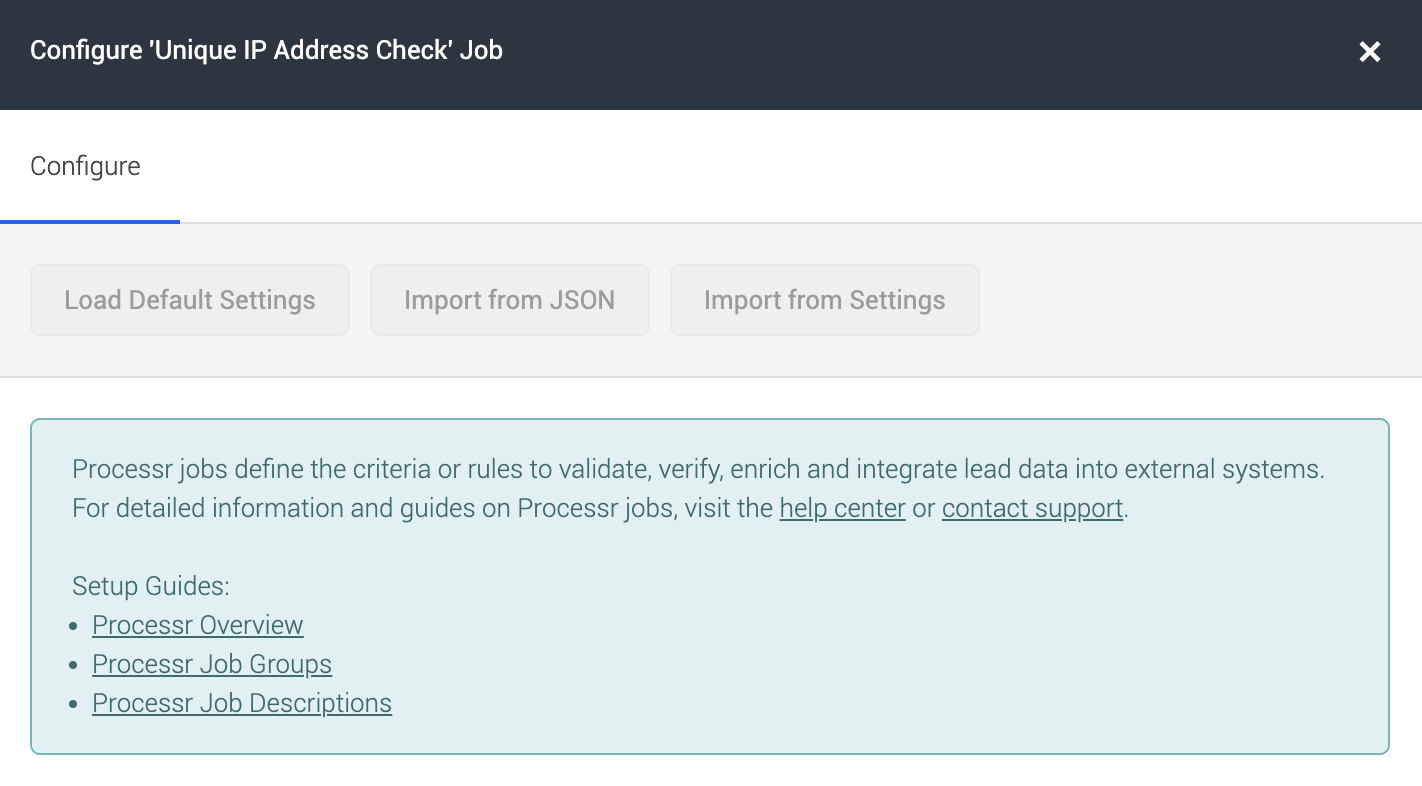
Task: View the Processr Overview setup guide
Action: tap(197, 624)
